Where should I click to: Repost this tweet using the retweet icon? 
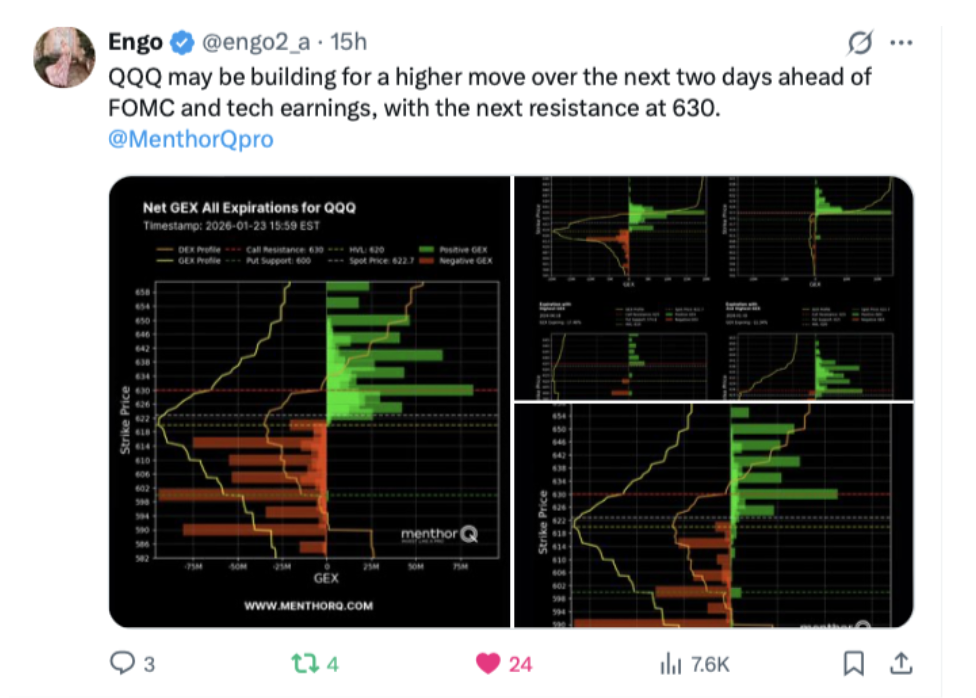click(301, 663)
